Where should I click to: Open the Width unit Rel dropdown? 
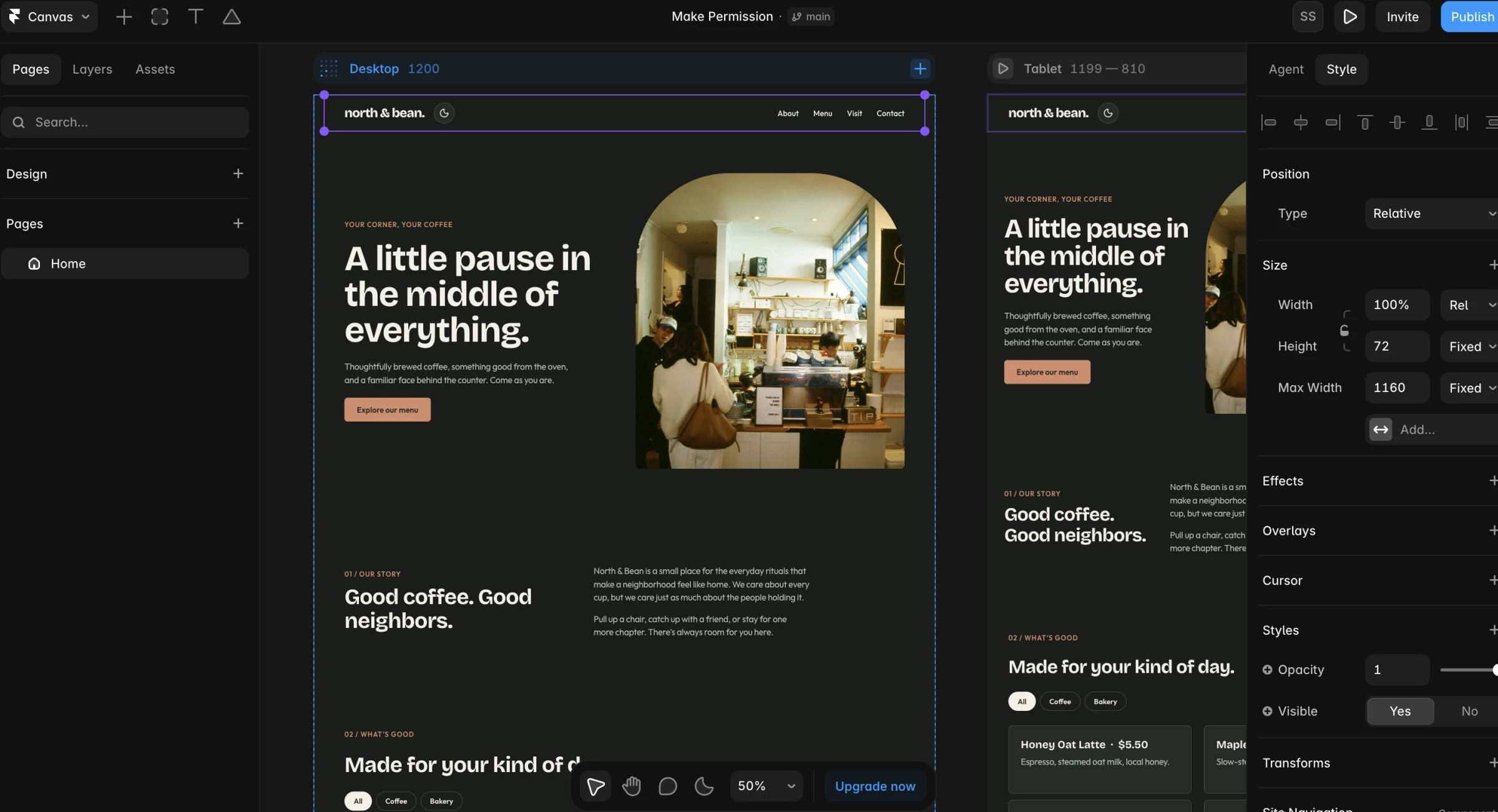(1469, 305)
